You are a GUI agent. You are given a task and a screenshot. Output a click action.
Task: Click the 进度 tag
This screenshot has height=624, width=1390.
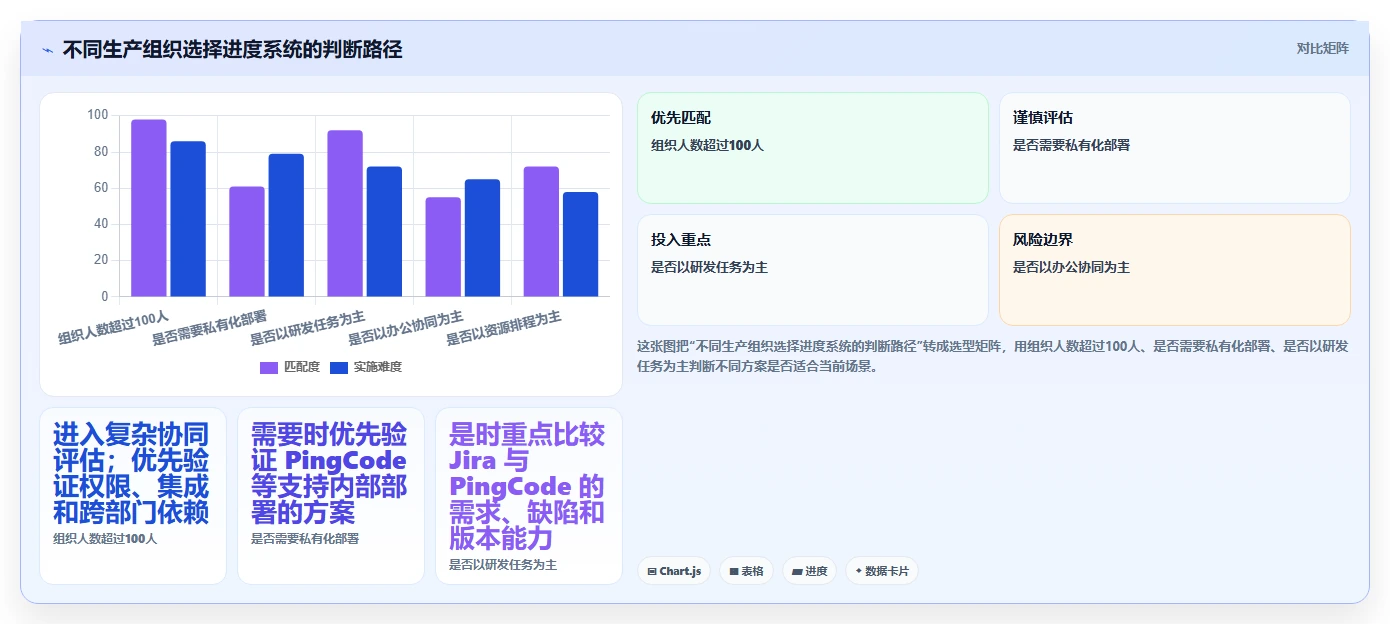(809, 571)
